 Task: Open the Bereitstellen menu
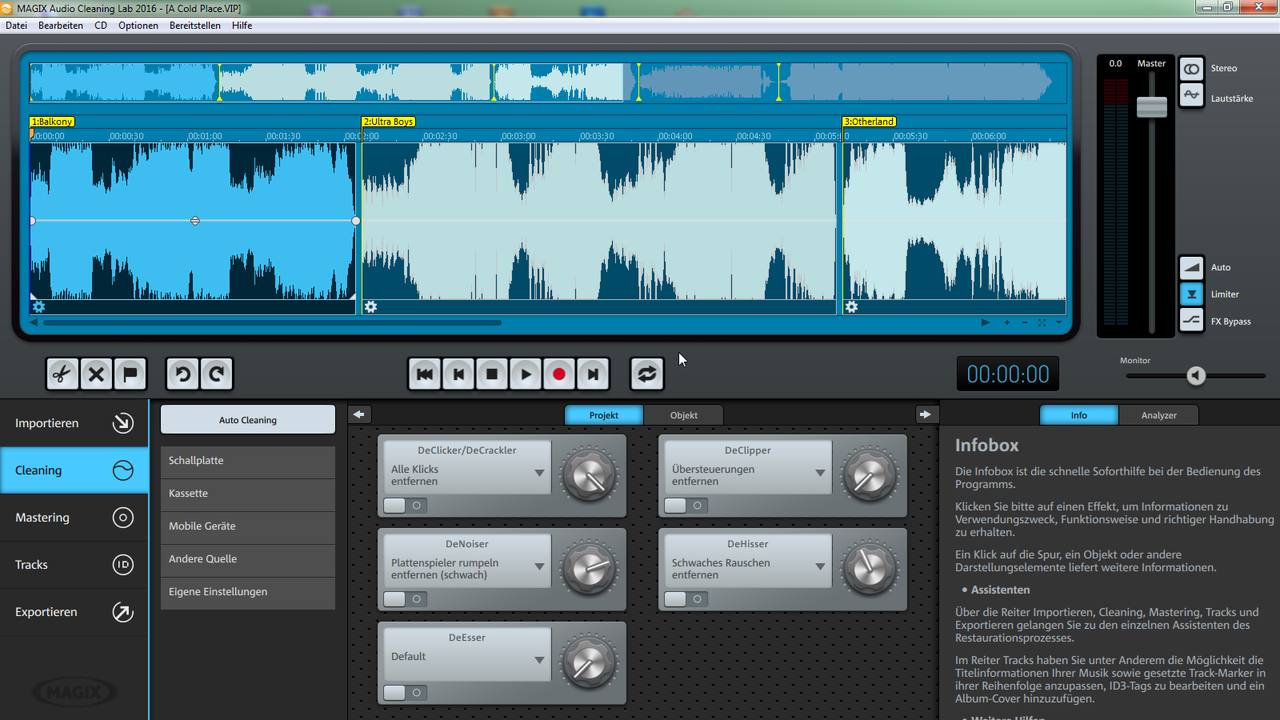195,25
